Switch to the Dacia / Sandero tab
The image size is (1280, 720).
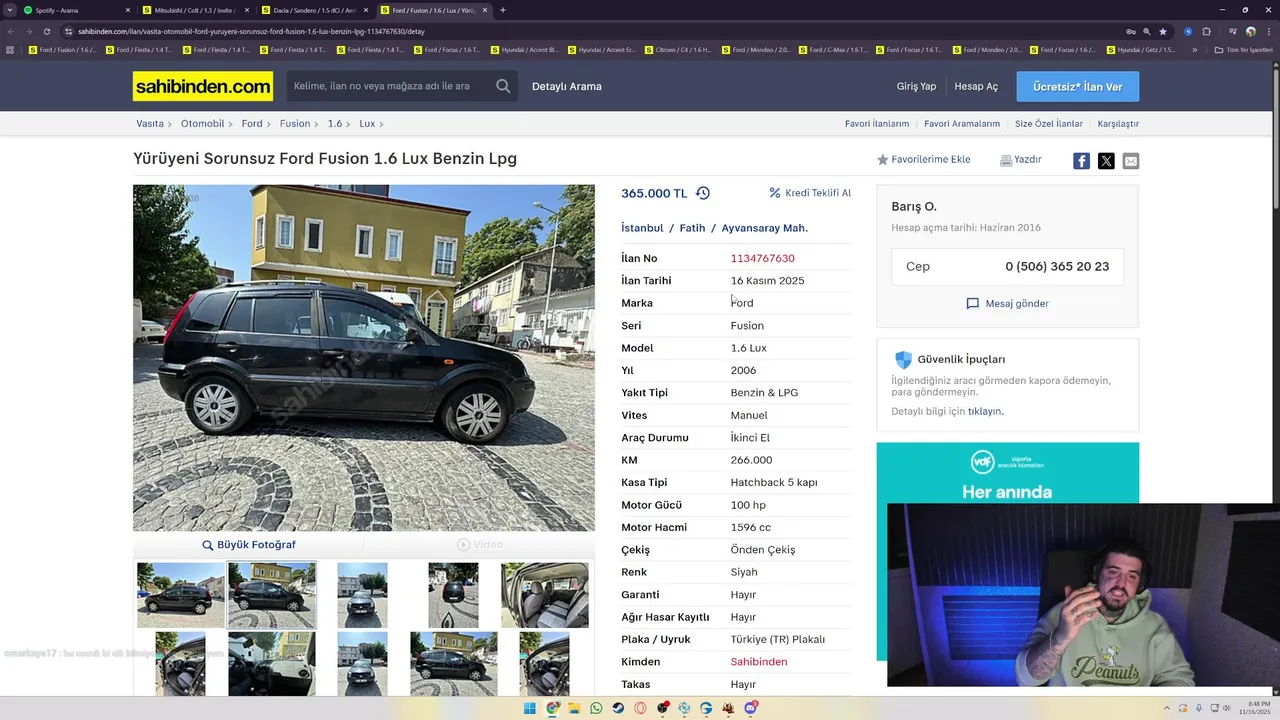point(314,10)
